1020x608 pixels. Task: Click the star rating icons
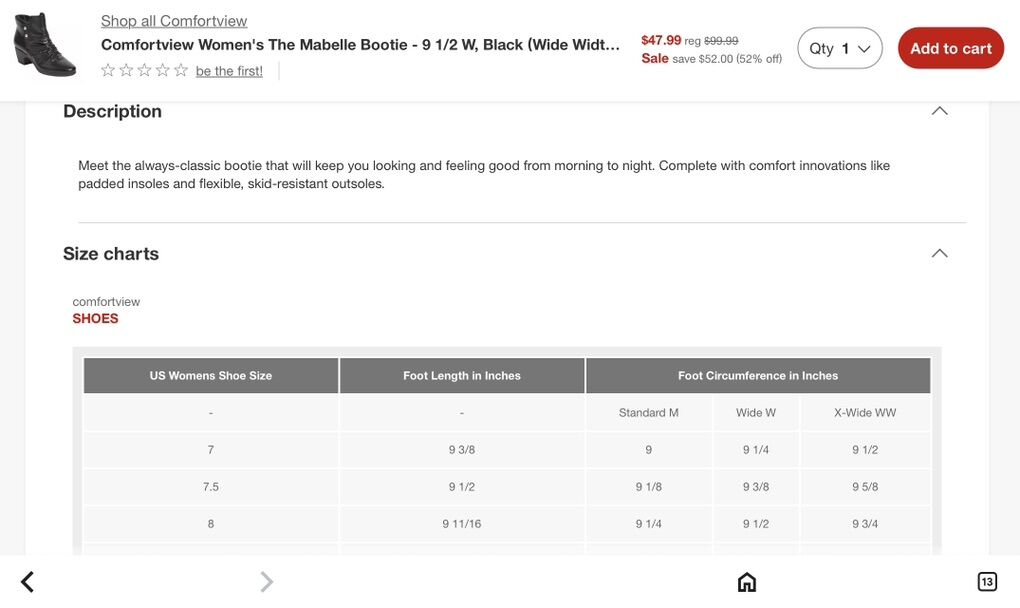point(145,70)
